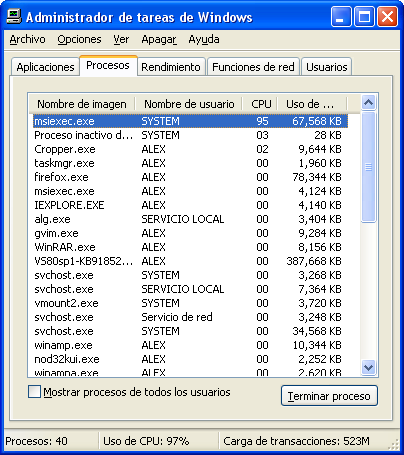Open the Opciones menu
The width and height of the screenshot is (404, 455).
tap(79, 39)
